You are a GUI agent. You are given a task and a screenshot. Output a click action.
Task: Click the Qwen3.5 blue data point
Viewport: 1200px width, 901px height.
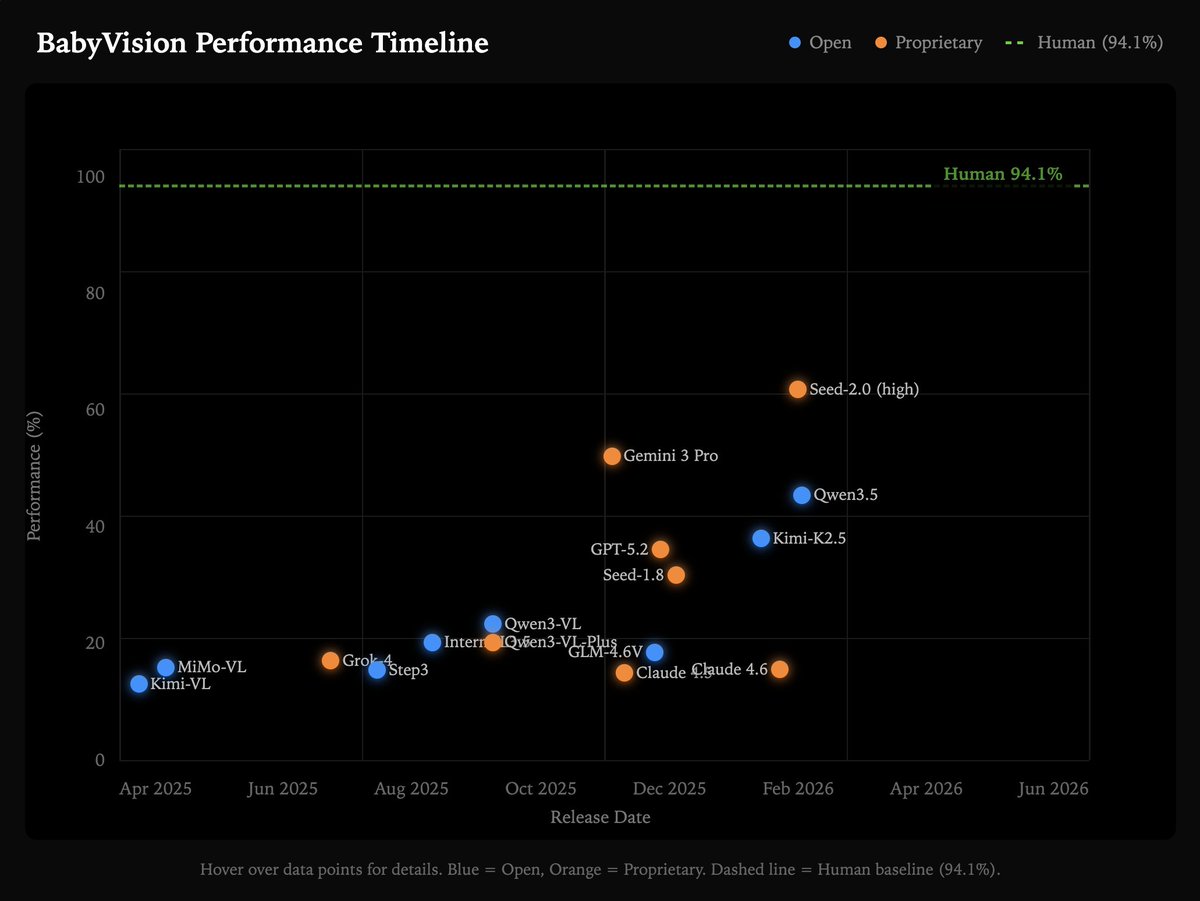pos(802,495)
